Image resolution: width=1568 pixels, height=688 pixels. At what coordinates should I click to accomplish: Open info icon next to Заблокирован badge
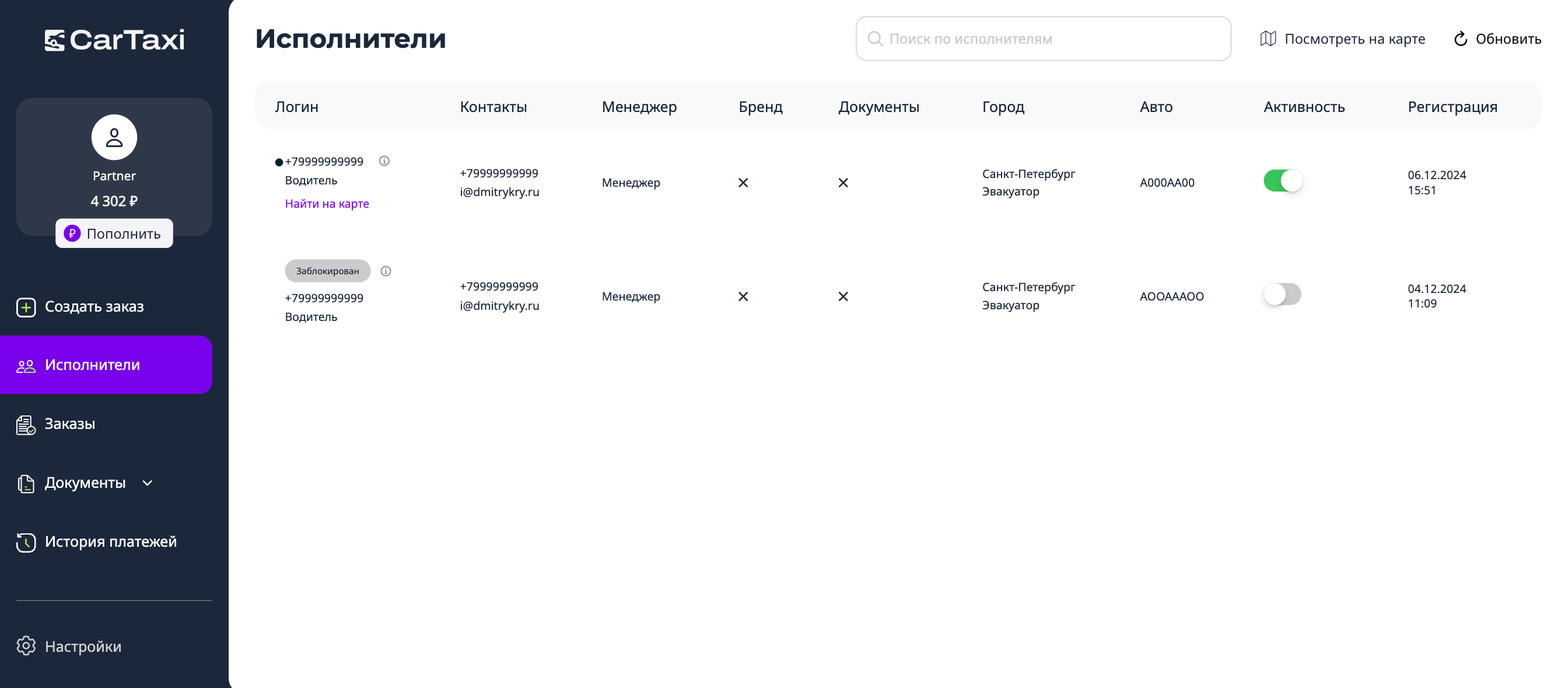(x=386, y=271)
